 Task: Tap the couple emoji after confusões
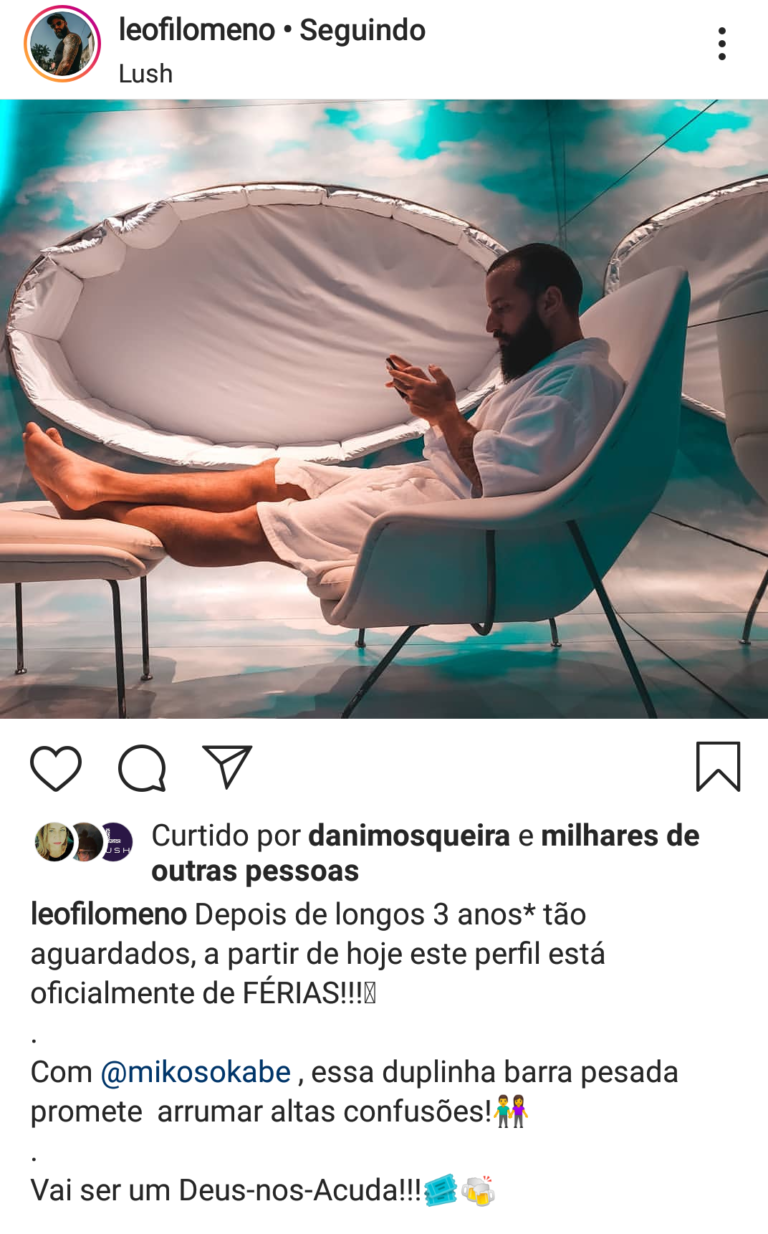(x=511, y=1112)
